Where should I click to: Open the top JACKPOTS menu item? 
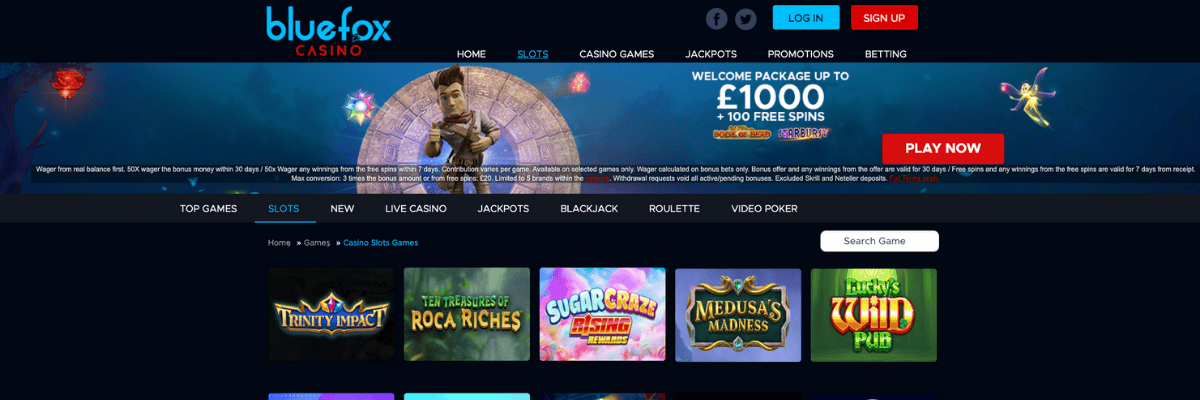711,54
